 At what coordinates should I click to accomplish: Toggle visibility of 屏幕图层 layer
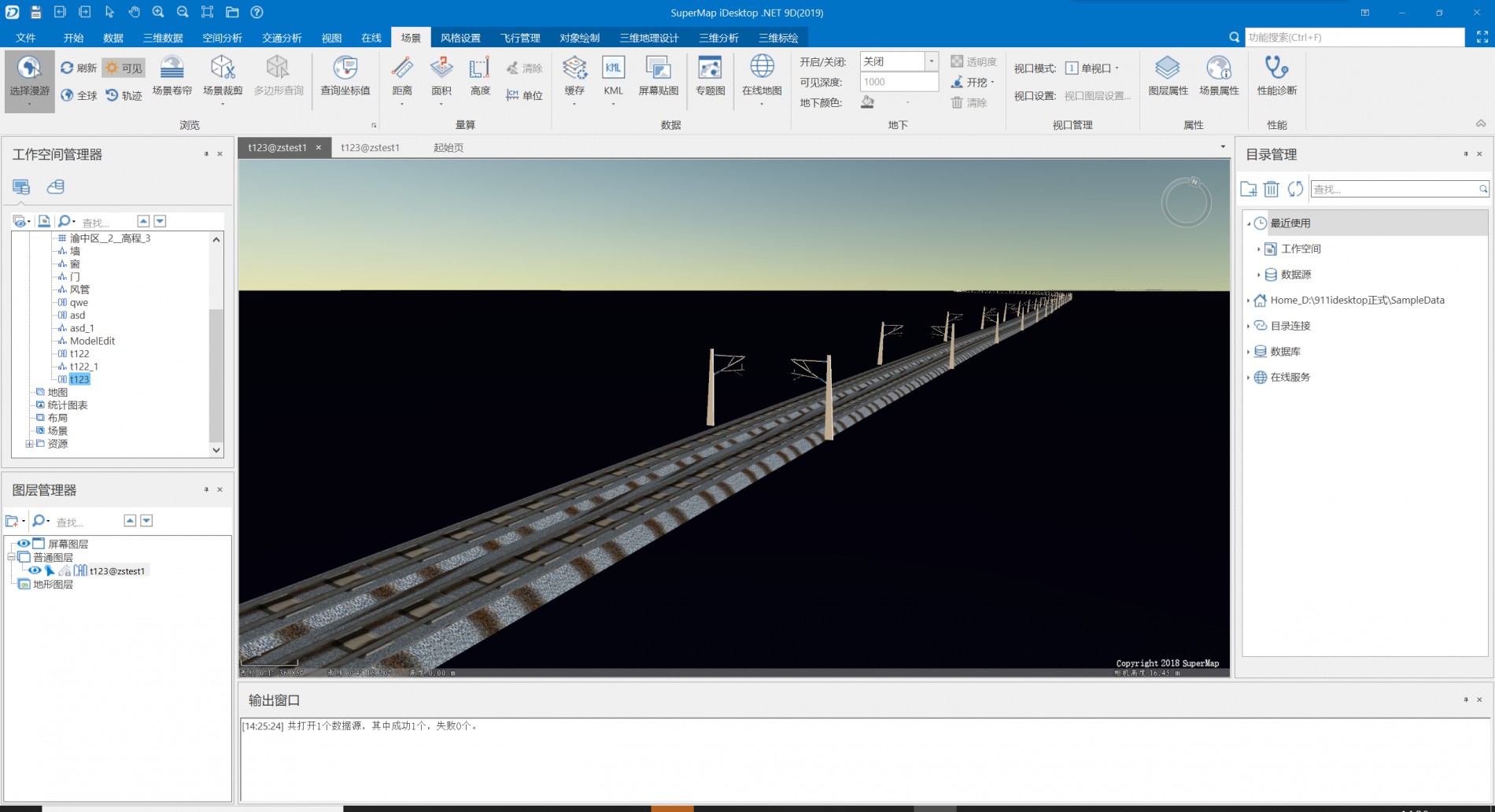tap(24, 544)
